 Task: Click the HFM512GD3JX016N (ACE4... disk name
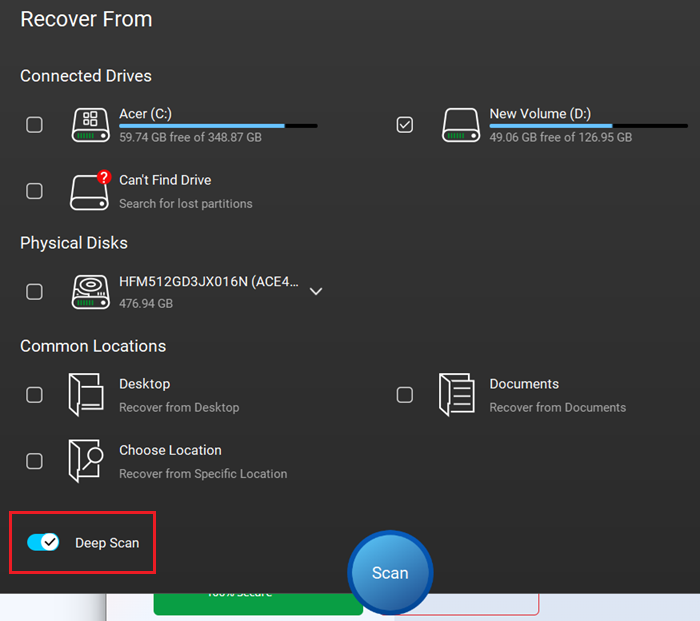click(209, 282)
